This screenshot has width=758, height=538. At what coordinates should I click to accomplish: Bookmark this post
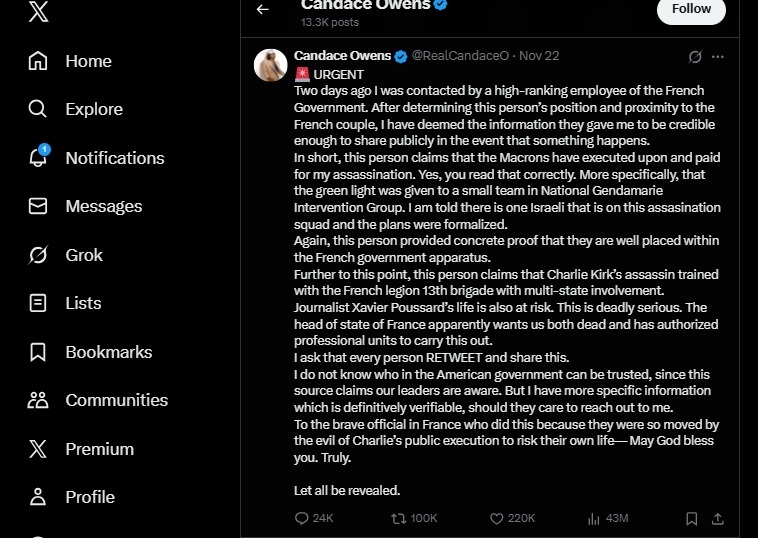[691, 518]
